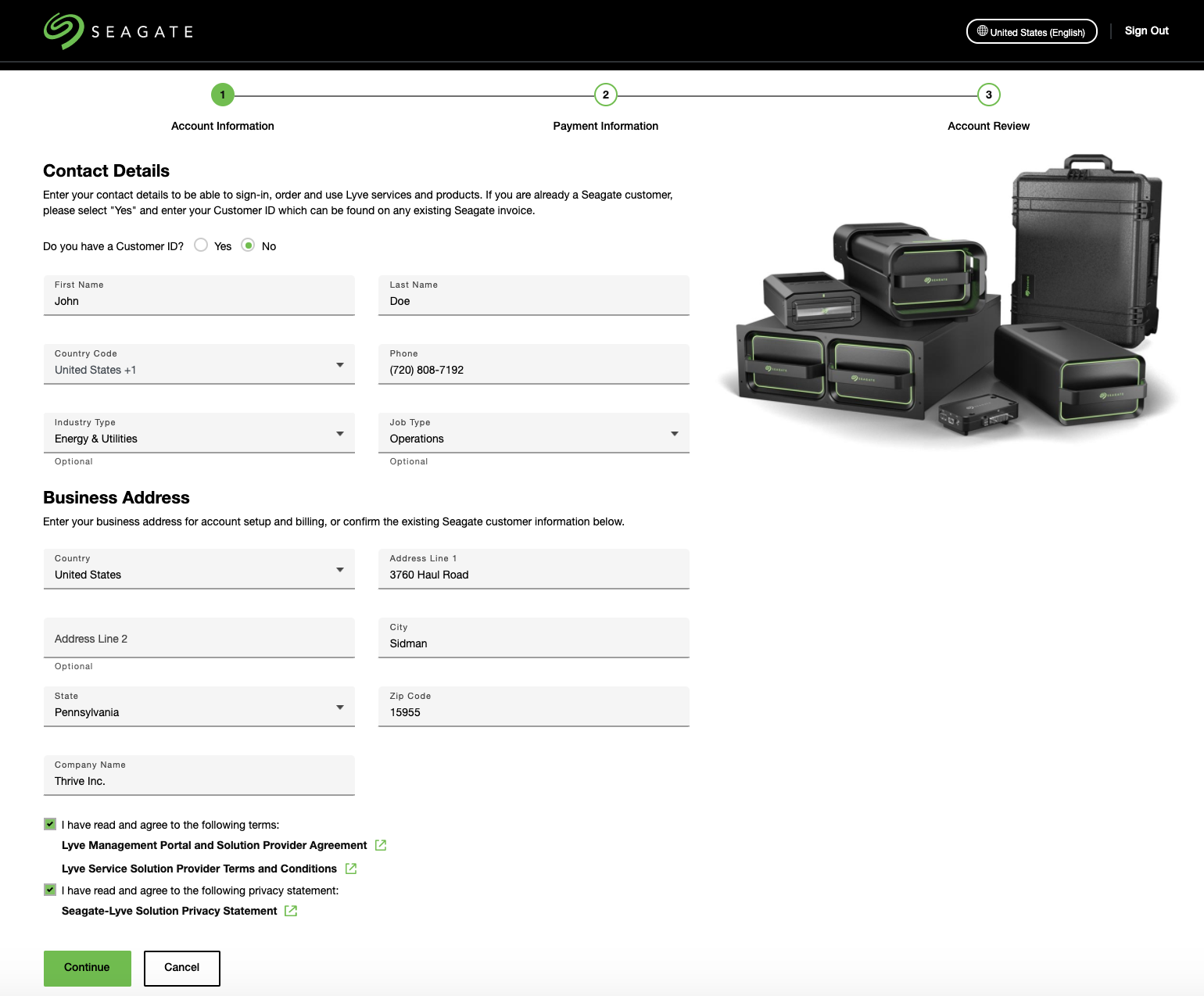Select Yes for Customer ID
Screen dimensions: 1204x996
(x=201, y=245)
